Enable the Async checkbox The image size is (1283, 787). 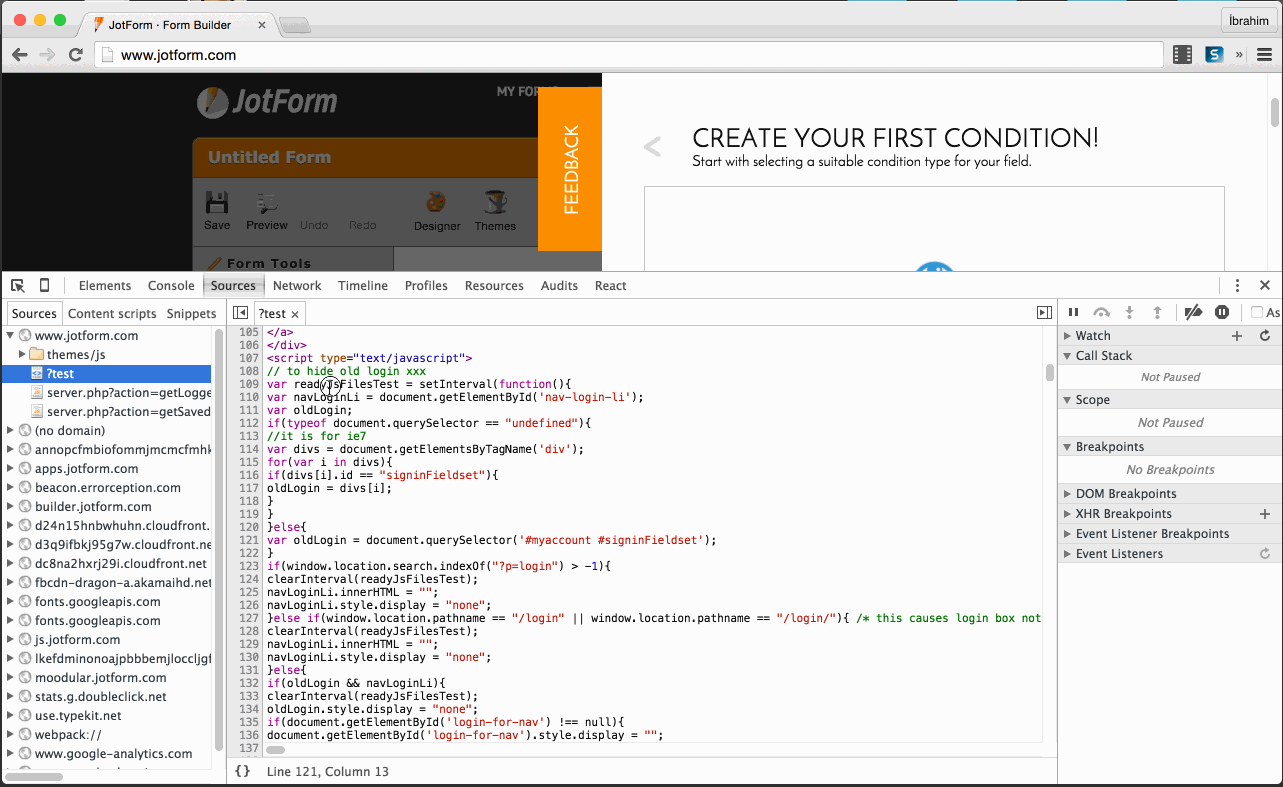point(1257,313)
